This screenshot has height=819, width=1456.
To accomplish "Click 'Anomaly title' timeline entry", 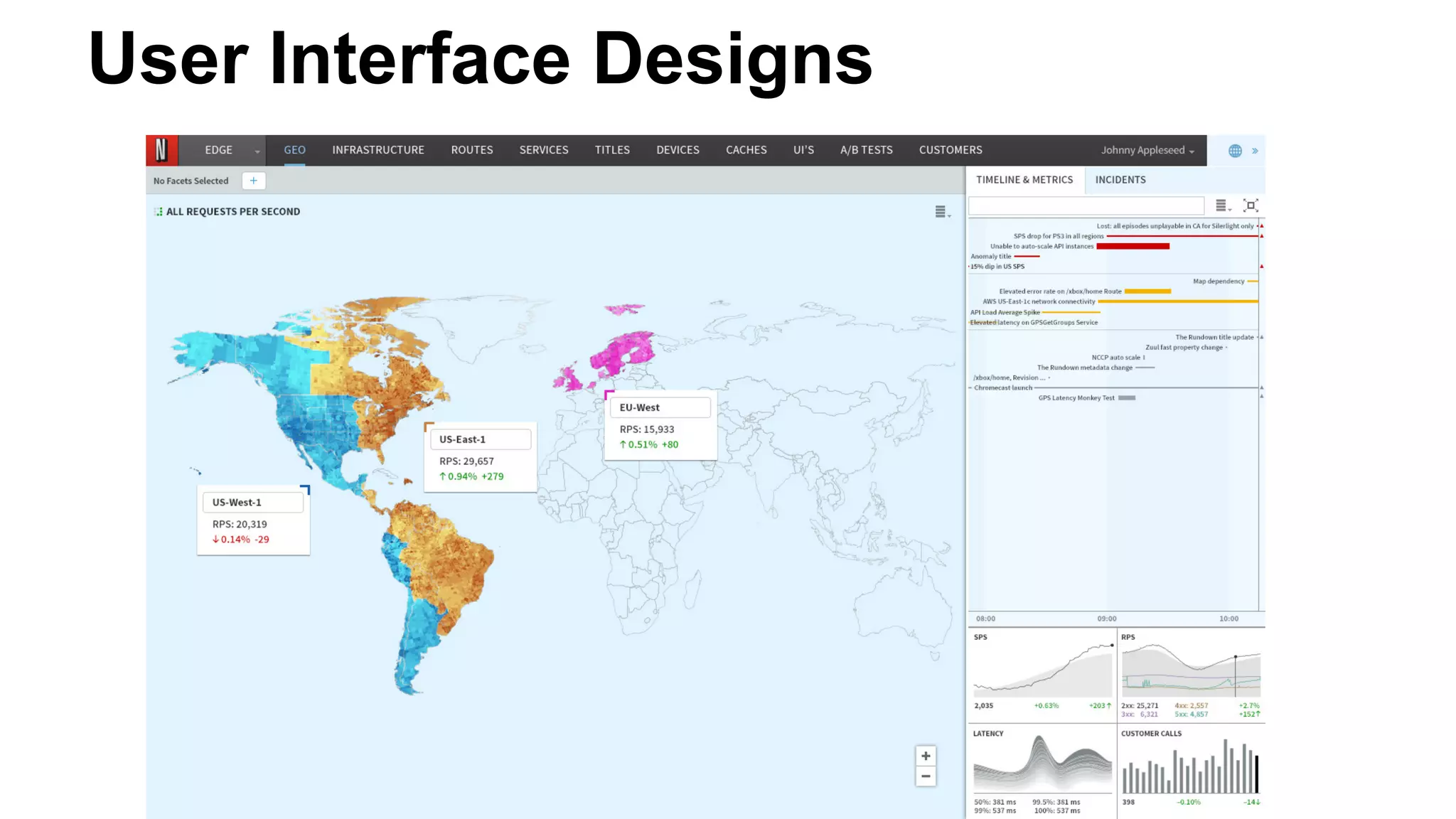I will point(990,257).
